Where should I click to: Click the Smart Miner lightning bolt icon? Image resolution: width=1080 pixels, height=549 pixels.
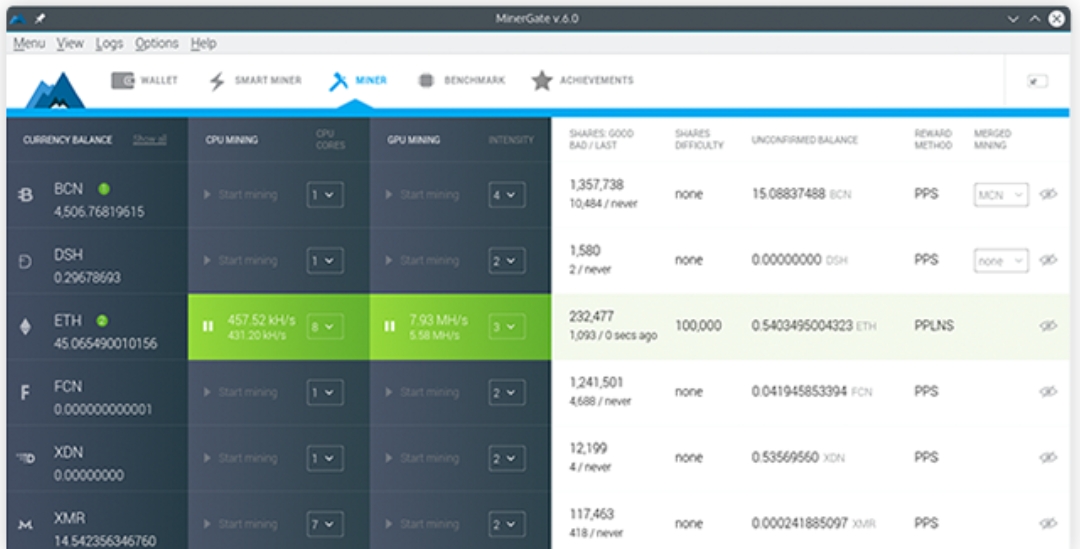pyautogui.click(x=217, y=81)
